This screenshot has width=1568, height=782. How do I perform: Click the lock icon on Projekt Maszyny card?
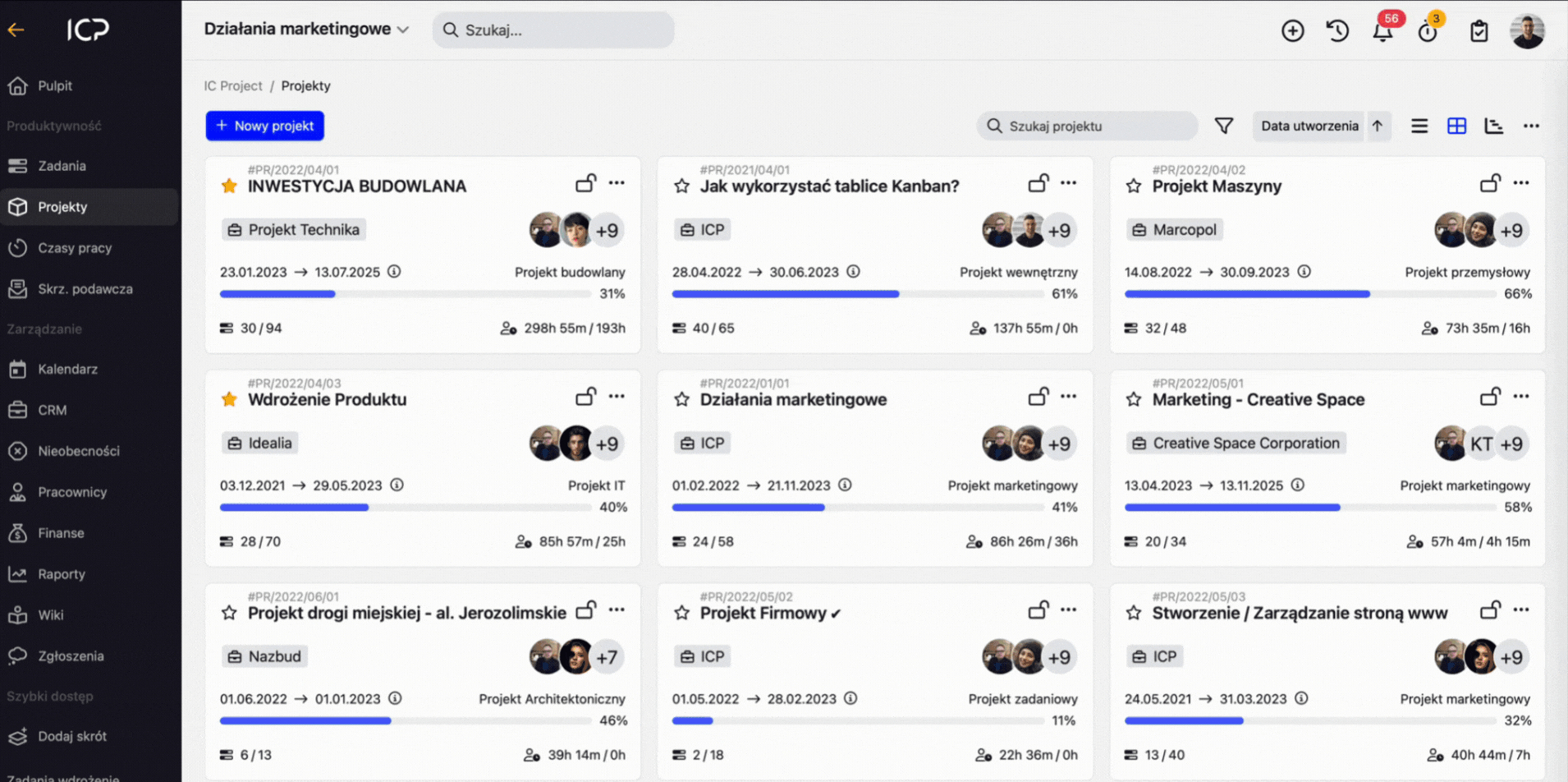(x=1490, y=182)
